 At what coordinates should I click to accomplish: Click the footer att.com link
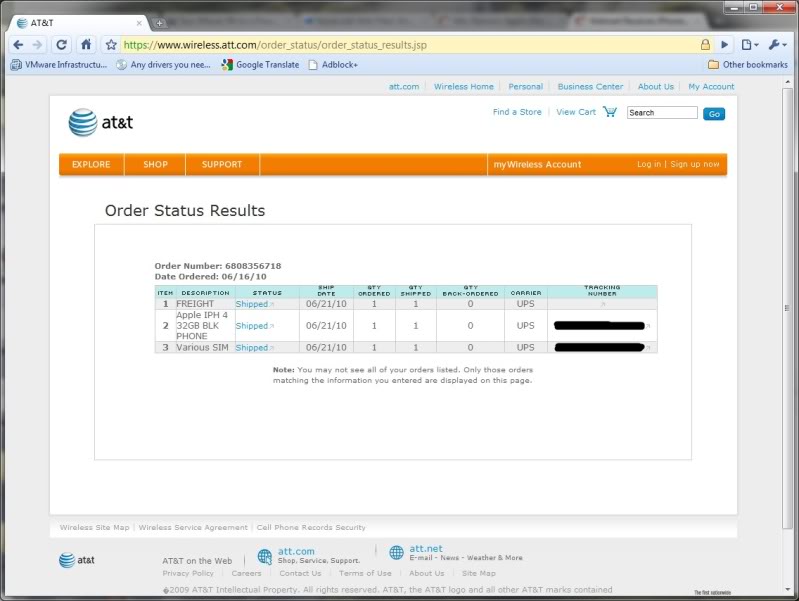pyautogui.click(x=296, y=551)
